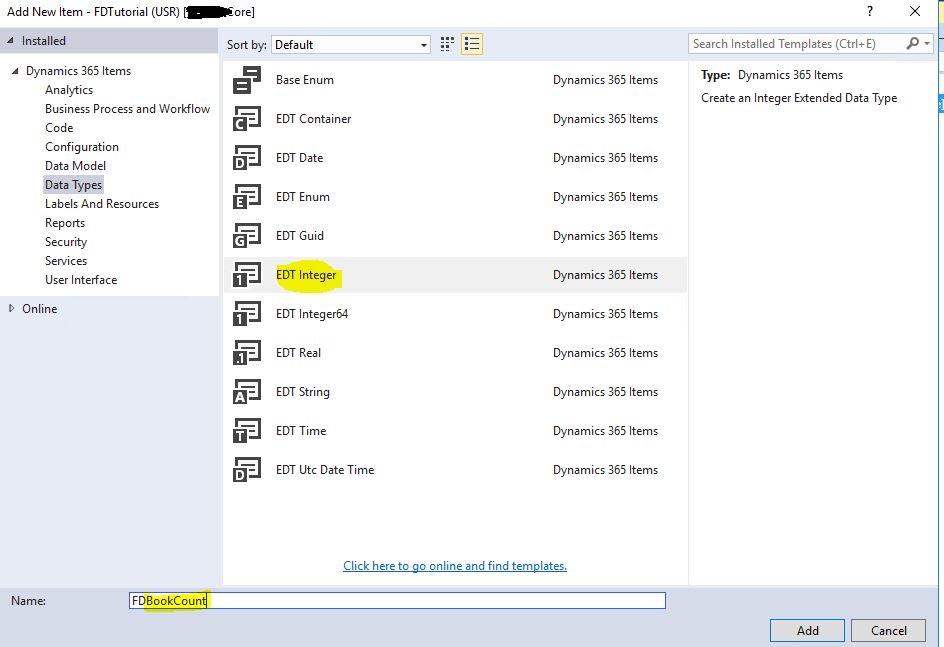The height and width of the screenshot is (647, 944).
Task: Click the search magnifier icon
Action: (x=913, y=43)
